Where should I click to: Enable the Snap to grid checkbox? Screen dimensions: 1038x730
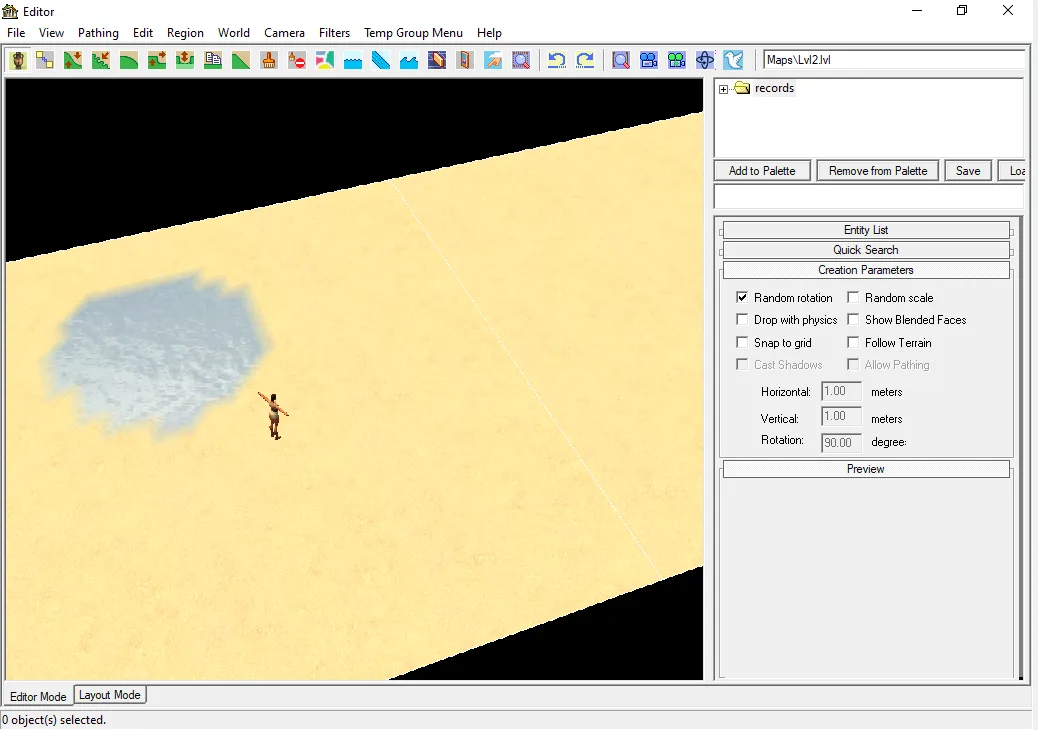tap(742, 342)
